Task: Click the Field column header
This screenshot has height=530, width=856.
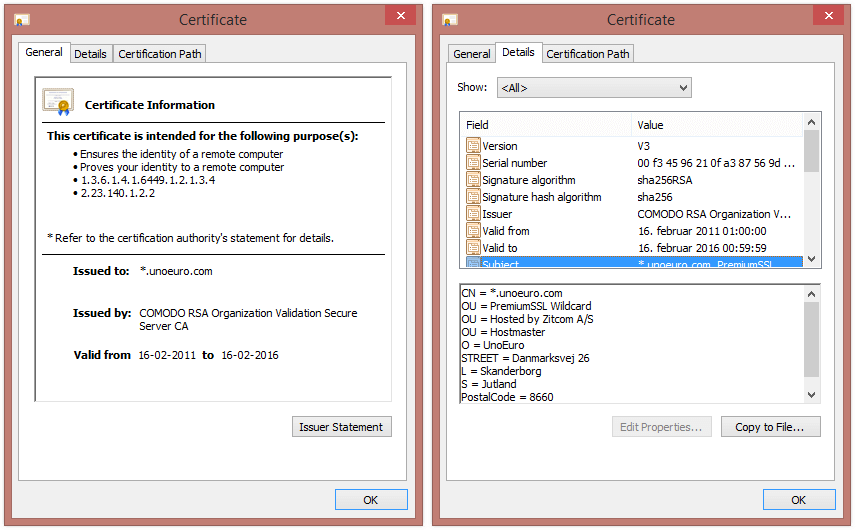Action: click(546, 125)
